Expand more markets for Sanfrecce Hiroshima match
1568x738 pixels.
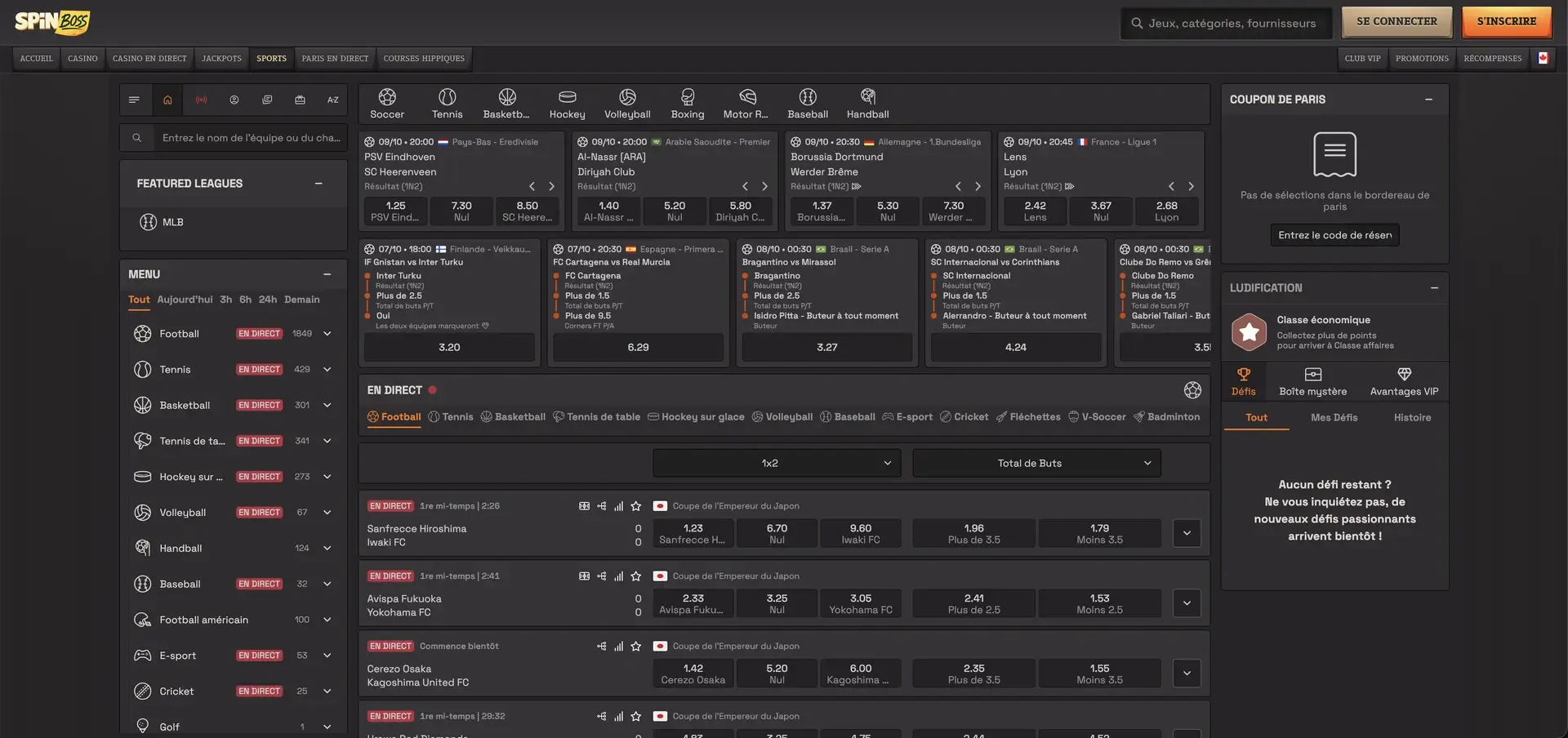(x=1187, y=533)
